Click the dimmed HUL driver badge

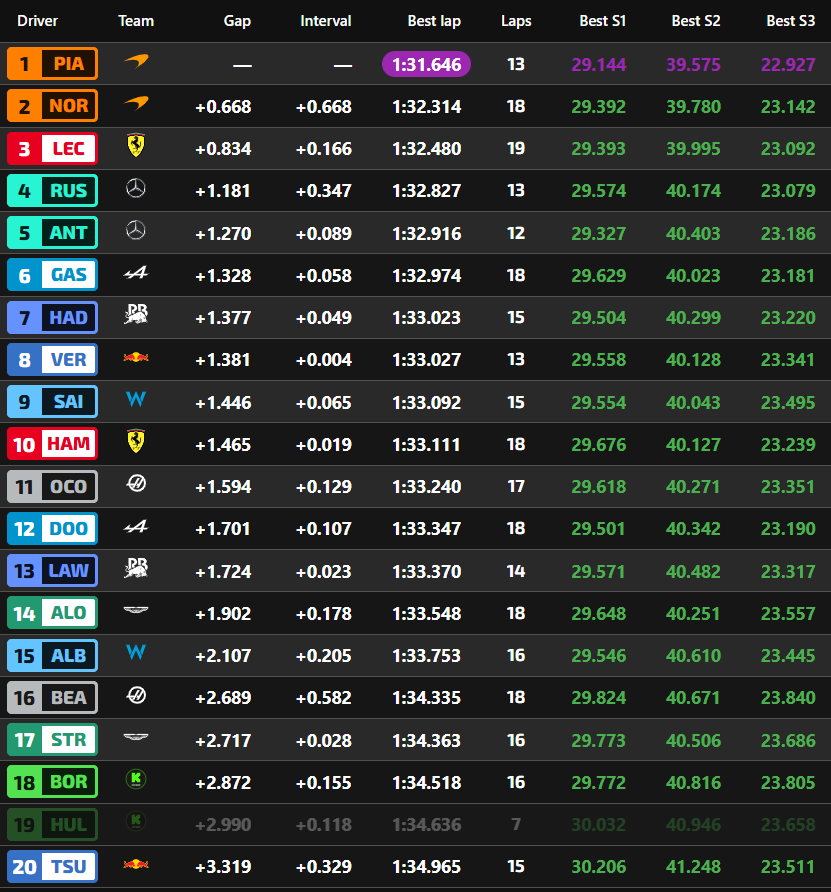(x=52, y=824)
